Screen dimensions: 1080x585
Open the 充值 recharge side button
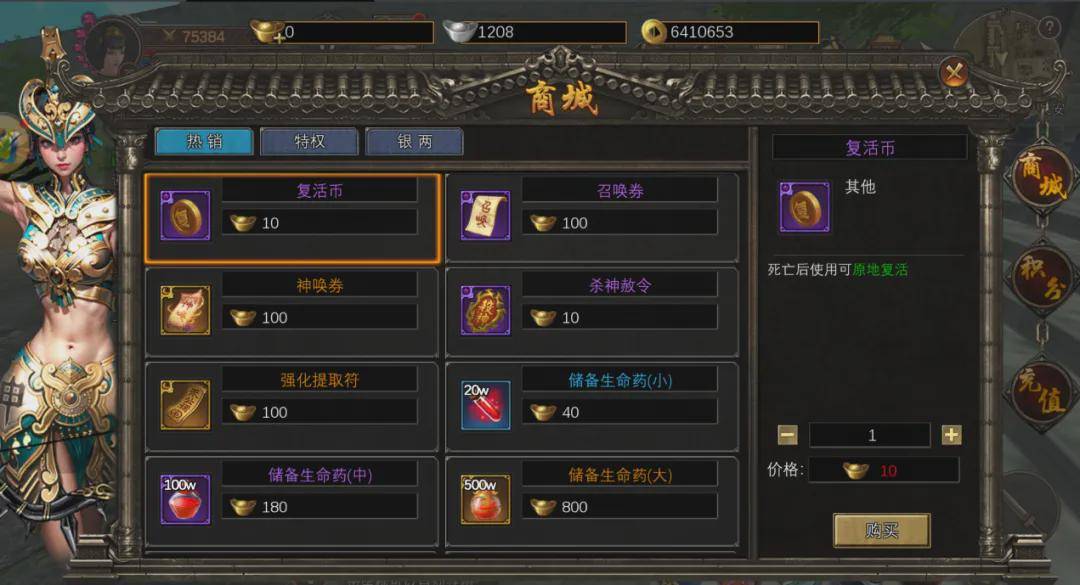pos(1043,391)
